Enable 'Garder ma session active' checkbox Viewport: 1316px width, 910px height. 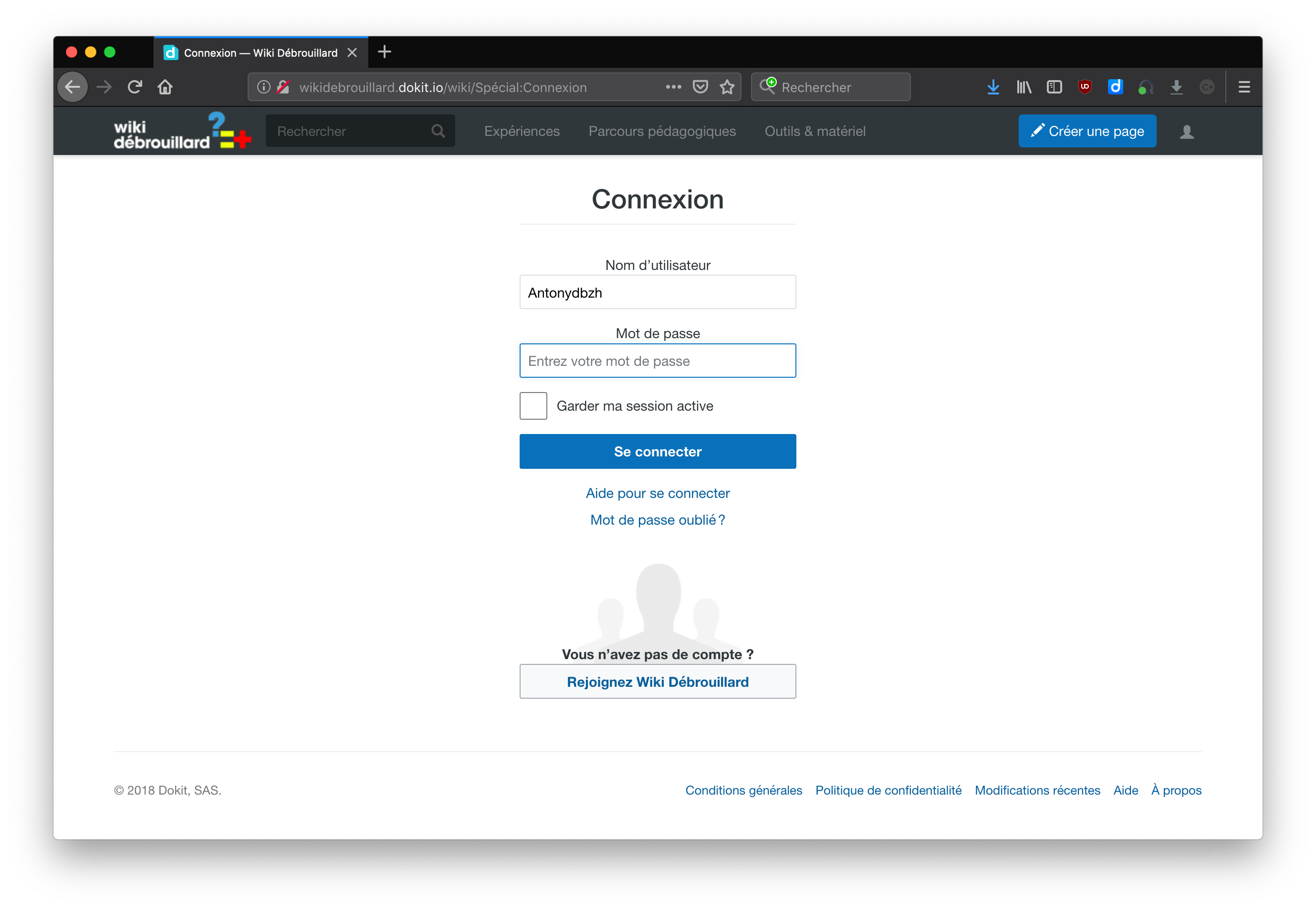coord(533,406)
